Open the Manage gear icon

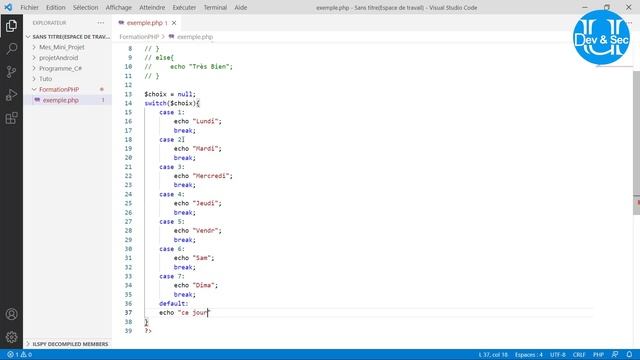tap(11, 337)
